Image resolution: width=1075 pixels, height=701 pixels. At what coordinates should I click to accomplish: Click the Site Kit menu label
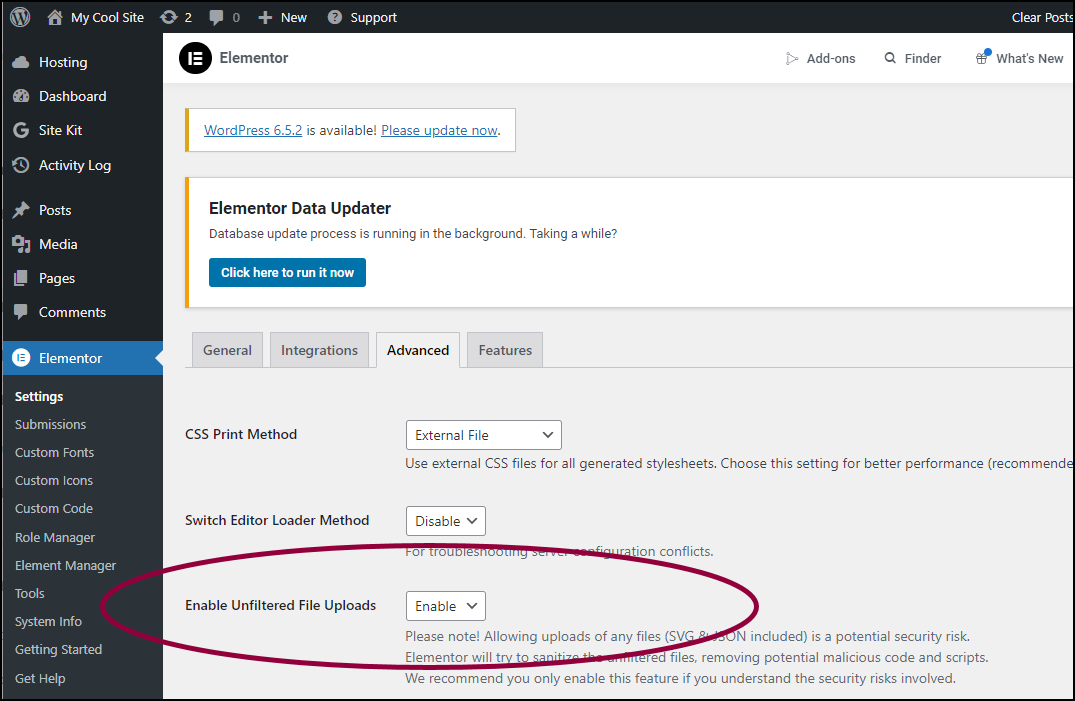[x=60, y=130]
